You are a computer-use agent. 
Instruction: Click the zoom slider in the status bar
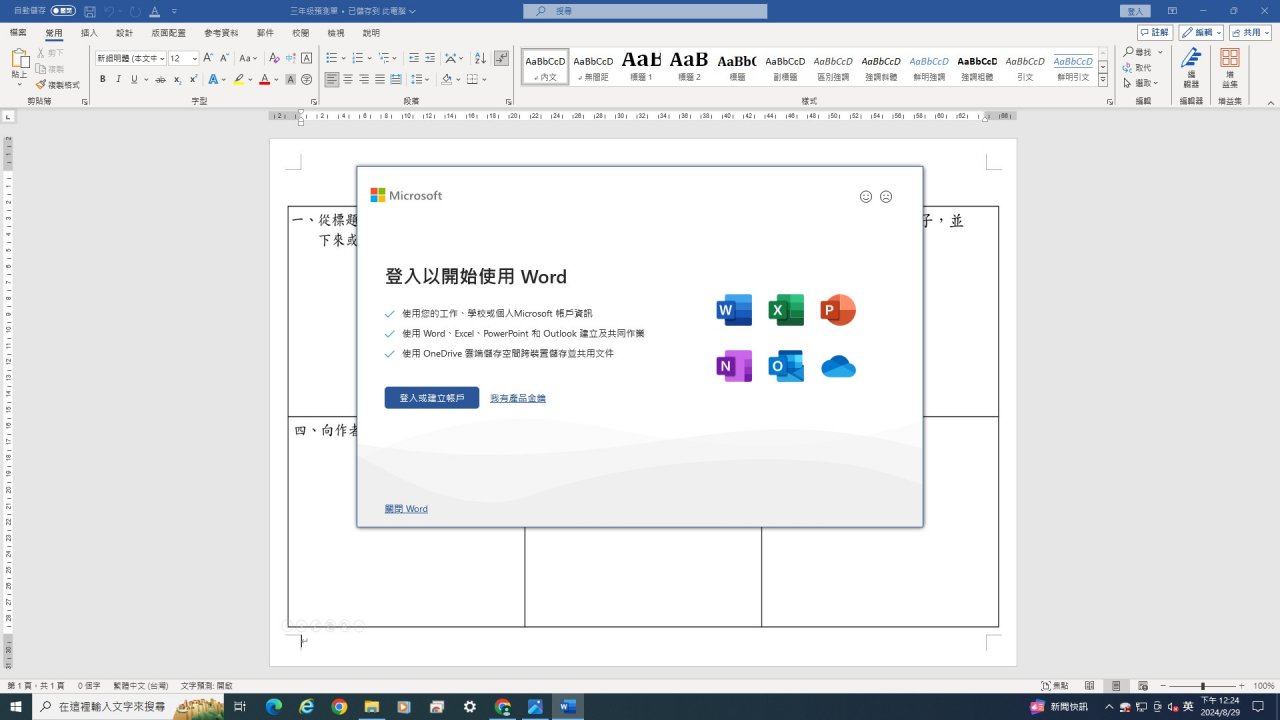[x=1203, y=686]
